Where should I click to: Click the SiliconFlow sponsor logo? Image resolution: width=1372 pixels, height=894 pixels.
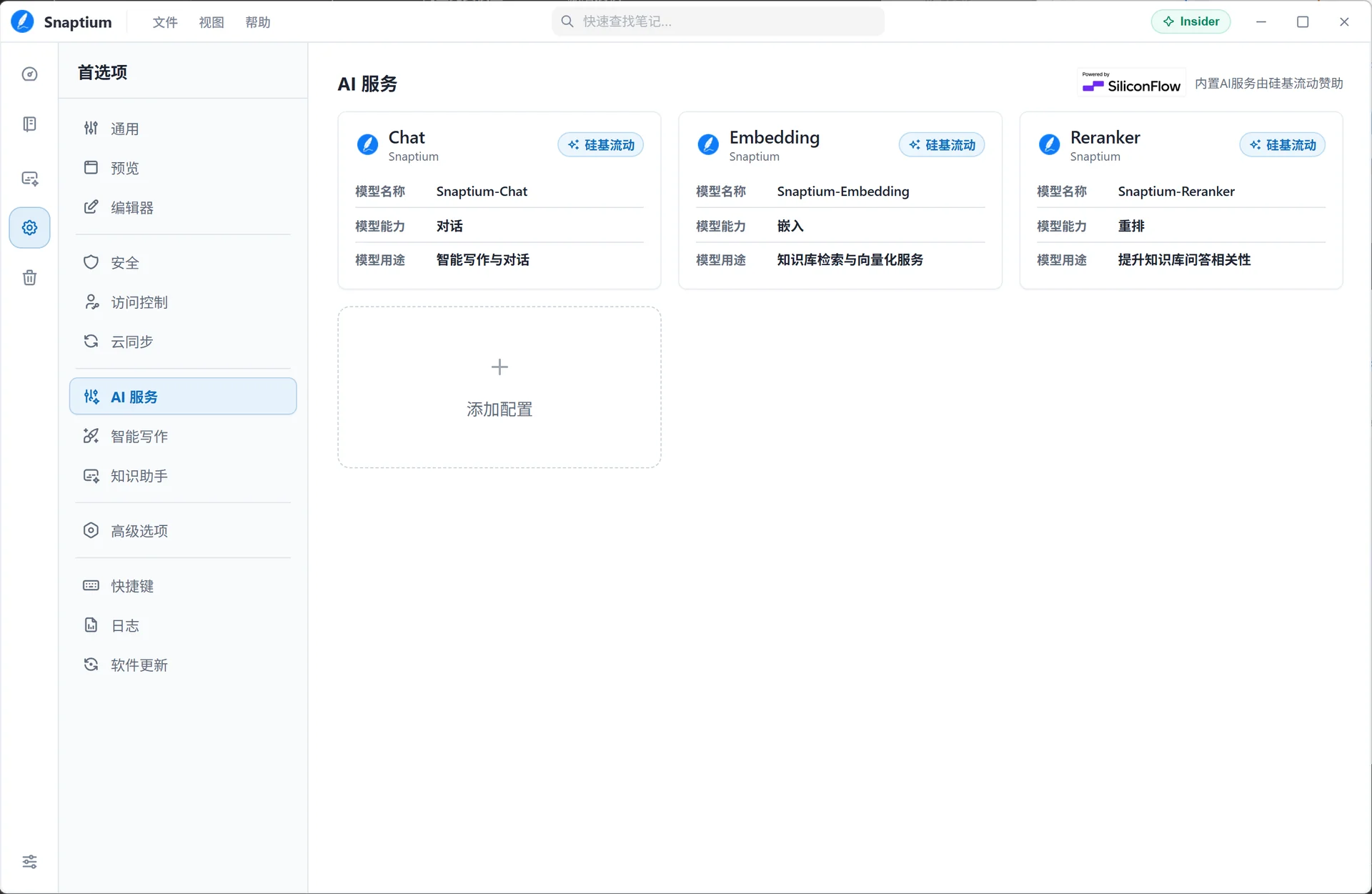[1131, 83]
